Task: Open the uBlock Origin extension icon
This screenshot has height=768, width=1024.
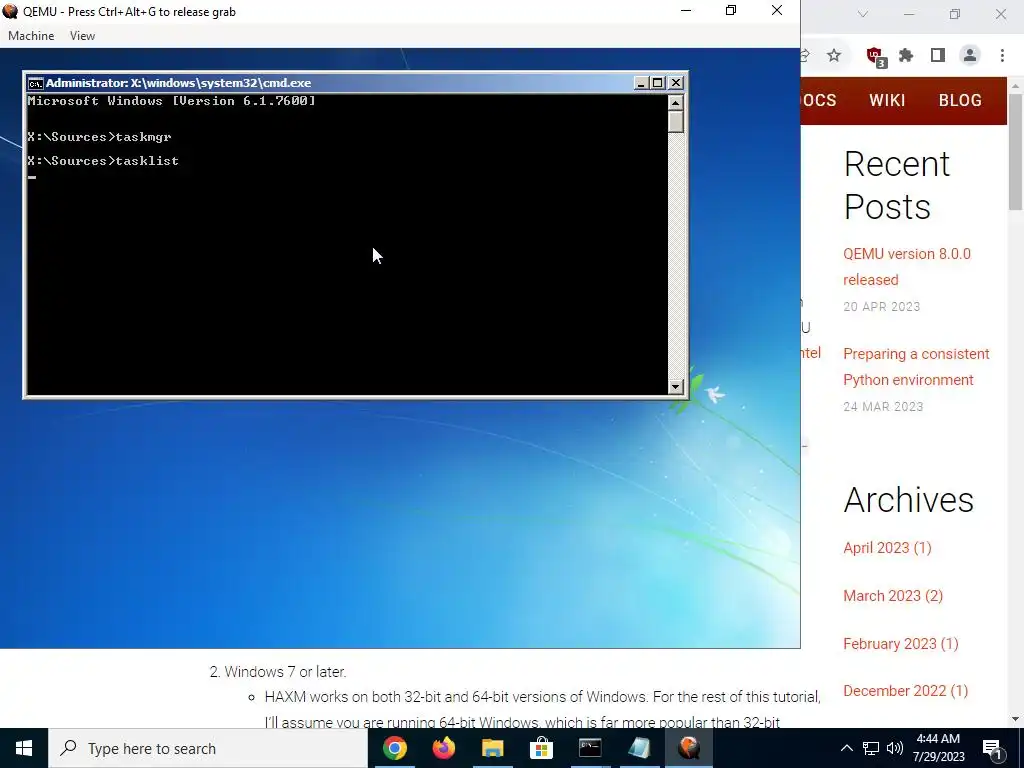Action: tap(875, 56)
